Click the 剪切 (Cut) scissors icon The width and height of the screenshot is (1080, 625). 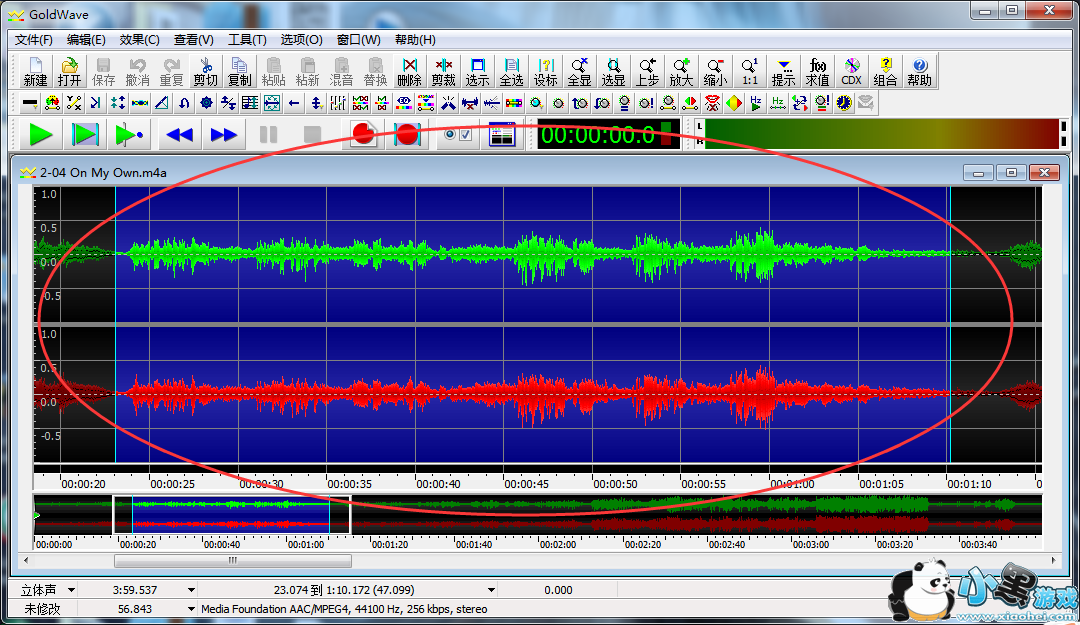[205, 71]
